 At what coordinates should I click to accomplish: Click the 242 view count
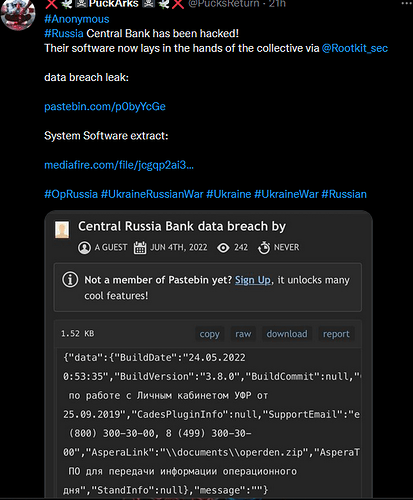click(241, 247)
